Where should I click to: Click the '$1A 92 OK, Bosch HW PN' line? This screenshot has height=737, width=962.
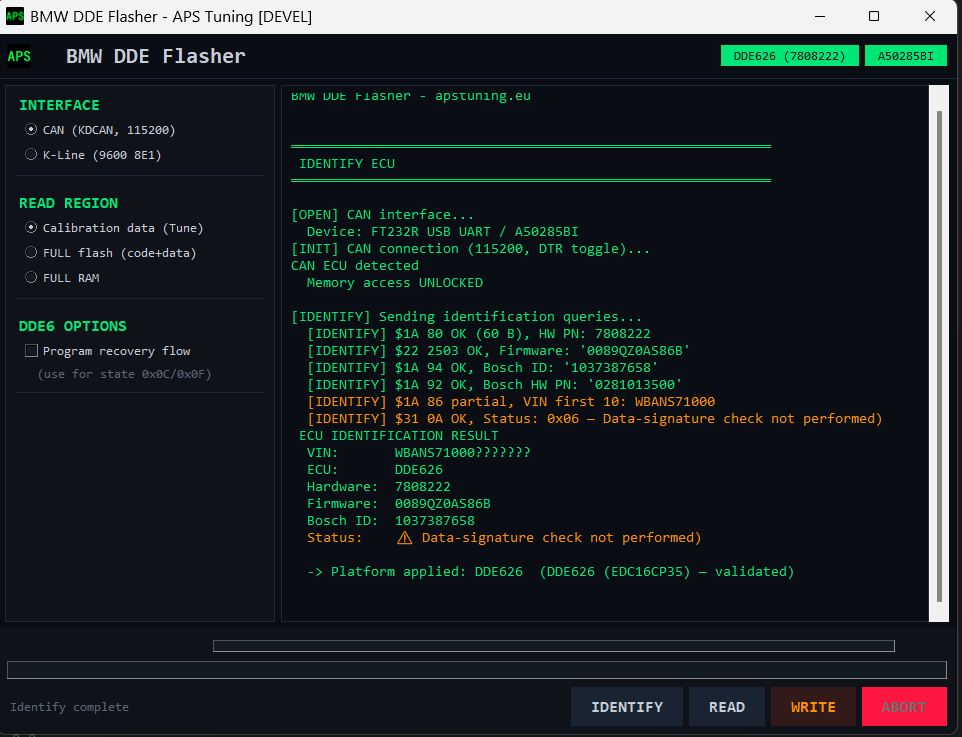click(494, 385)
